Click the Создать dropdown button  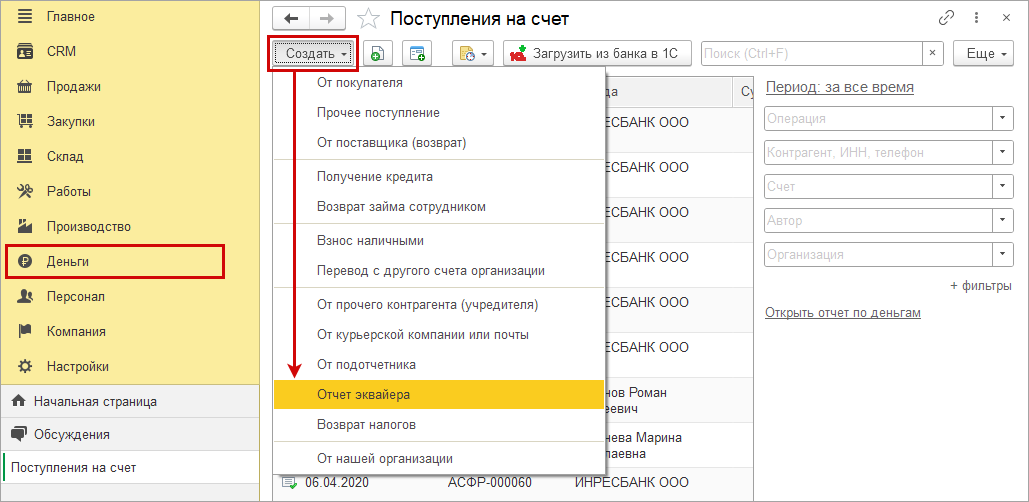314,54
